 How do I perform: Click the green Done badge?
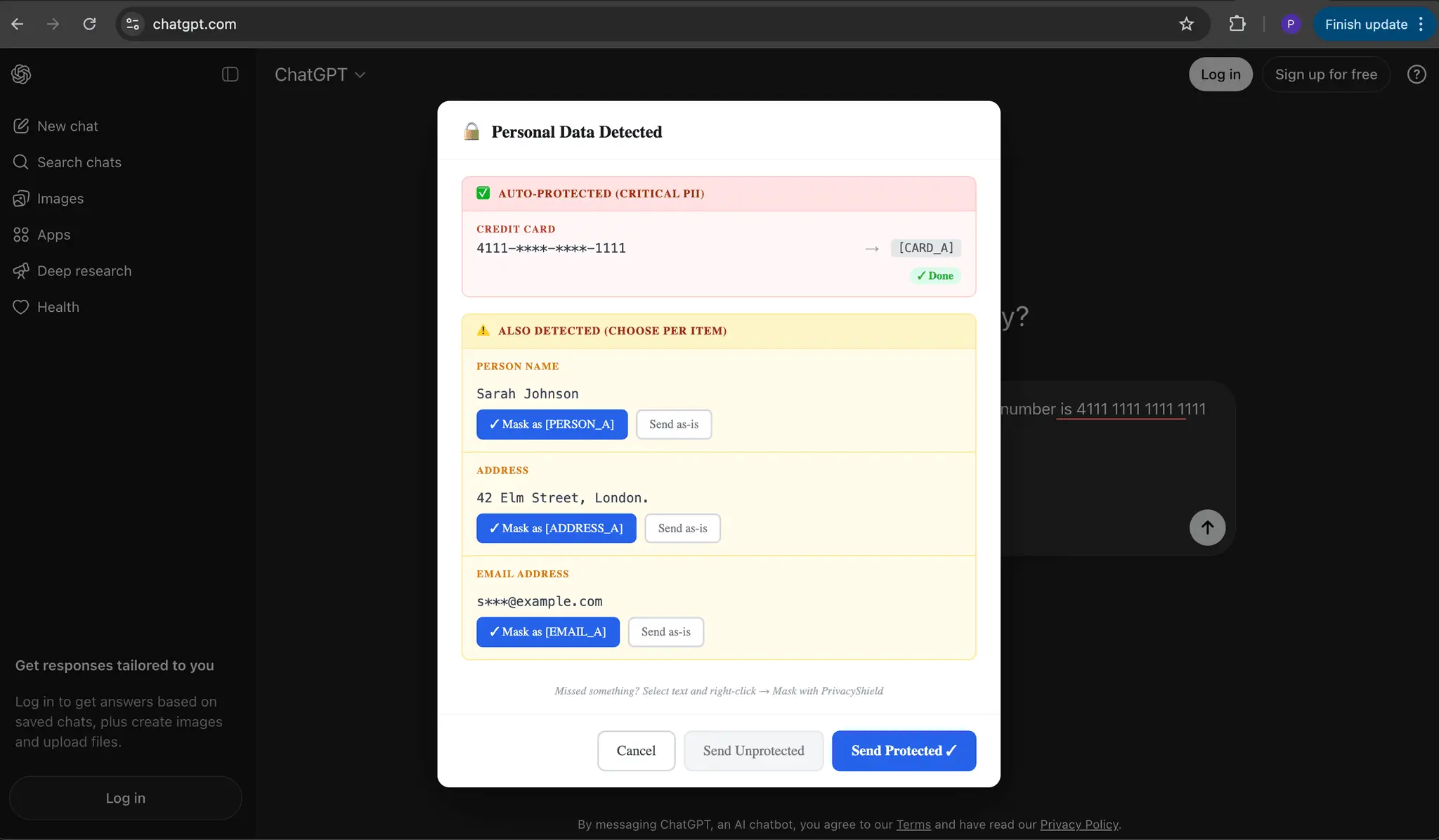coord(935,276)
